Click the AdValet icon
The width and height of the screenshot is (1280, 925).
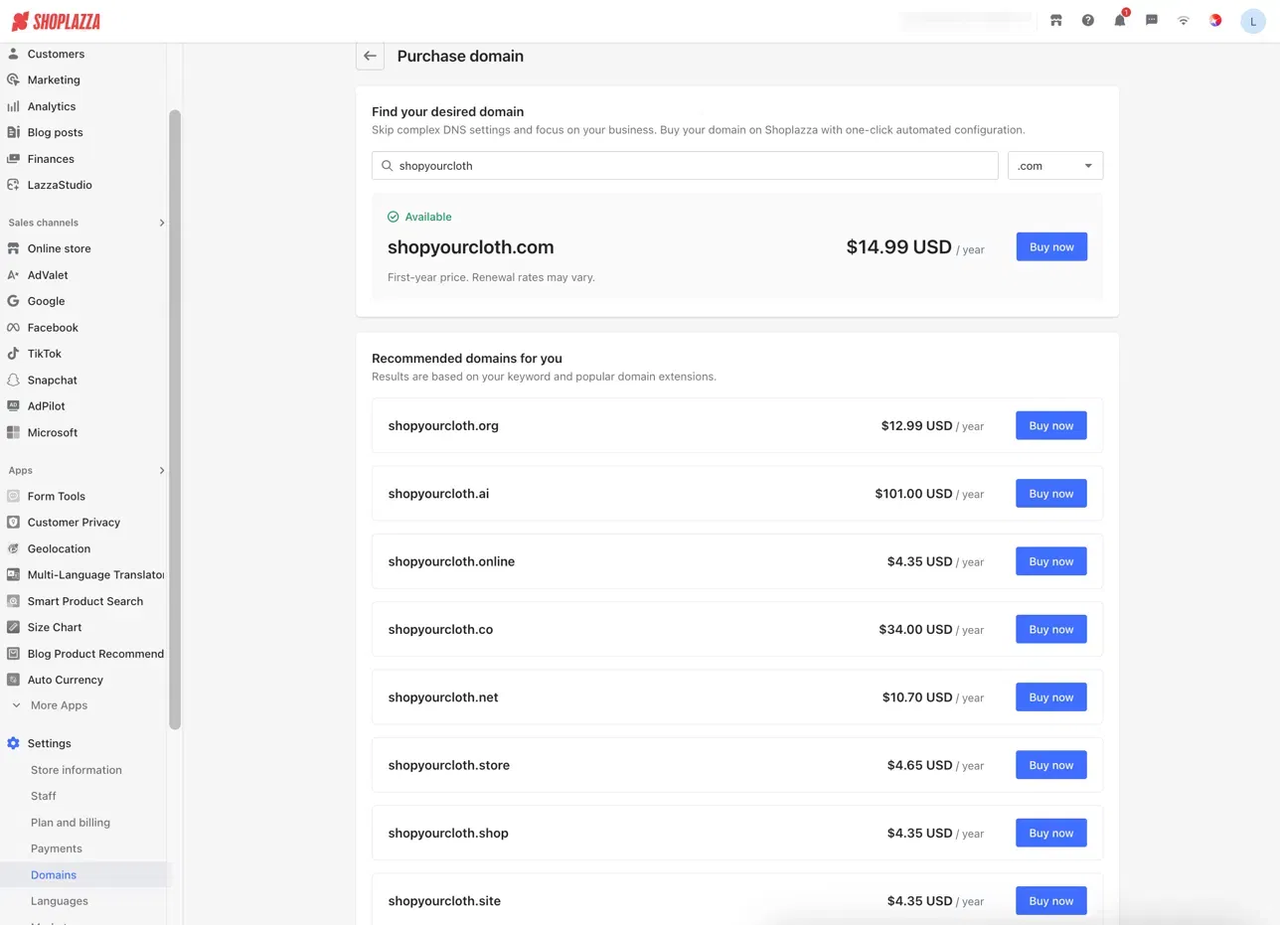[13, 275]
